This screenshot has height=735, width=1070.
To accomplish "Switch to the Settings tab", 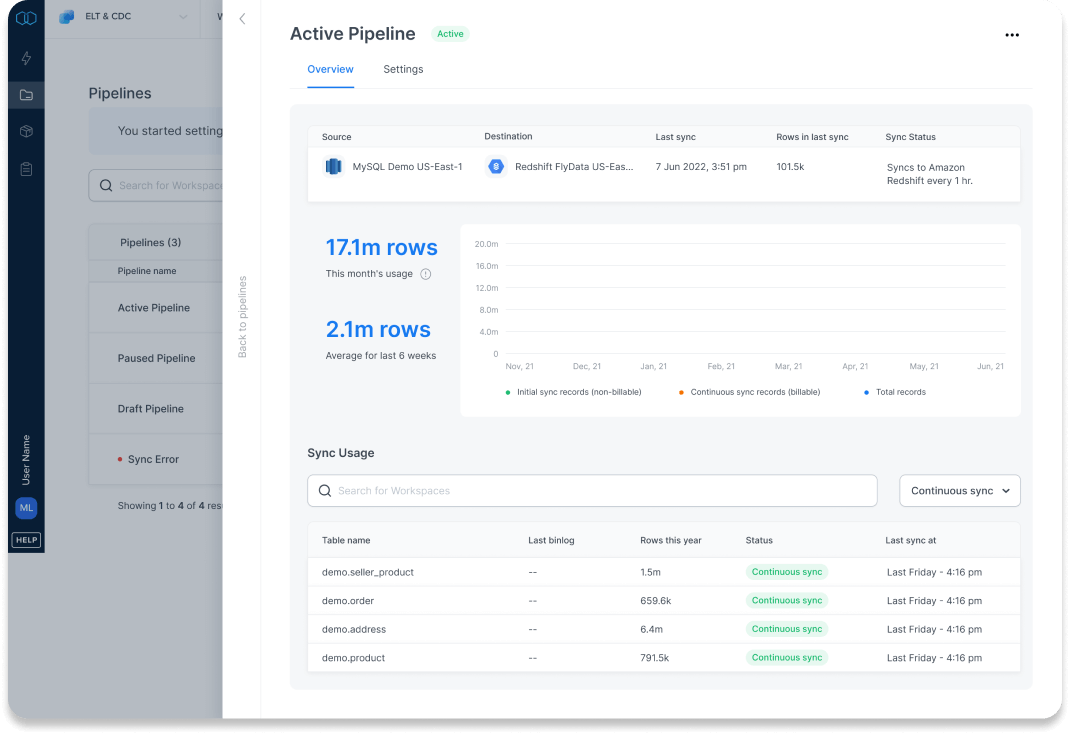I will pyautogui.click(x=403, y=70).
